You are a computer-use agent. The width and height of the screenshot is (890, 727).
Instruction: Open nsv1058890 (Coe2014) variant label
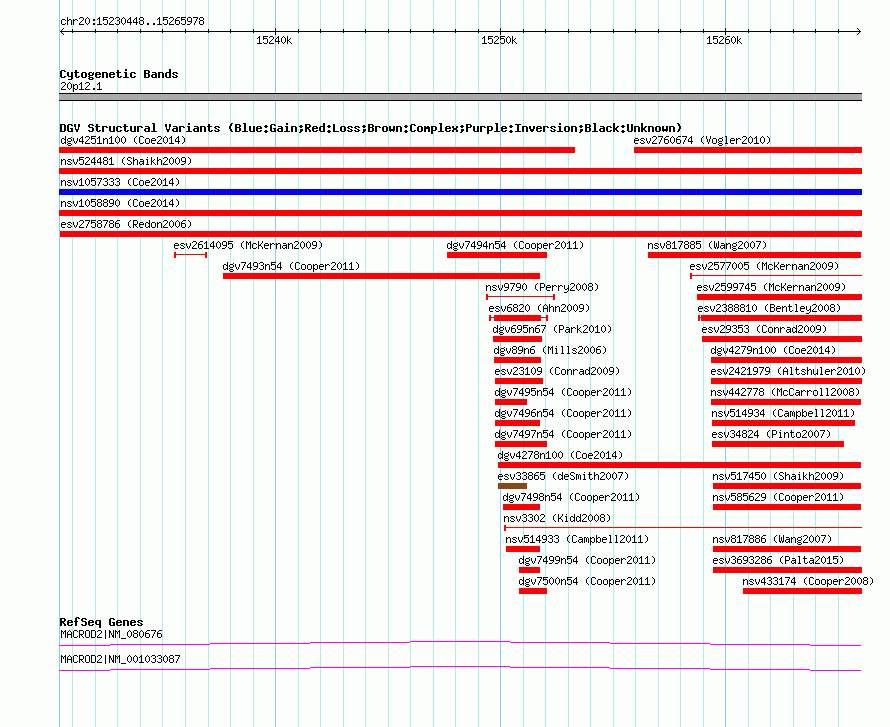pyautogui.click(x=120, y=203)
